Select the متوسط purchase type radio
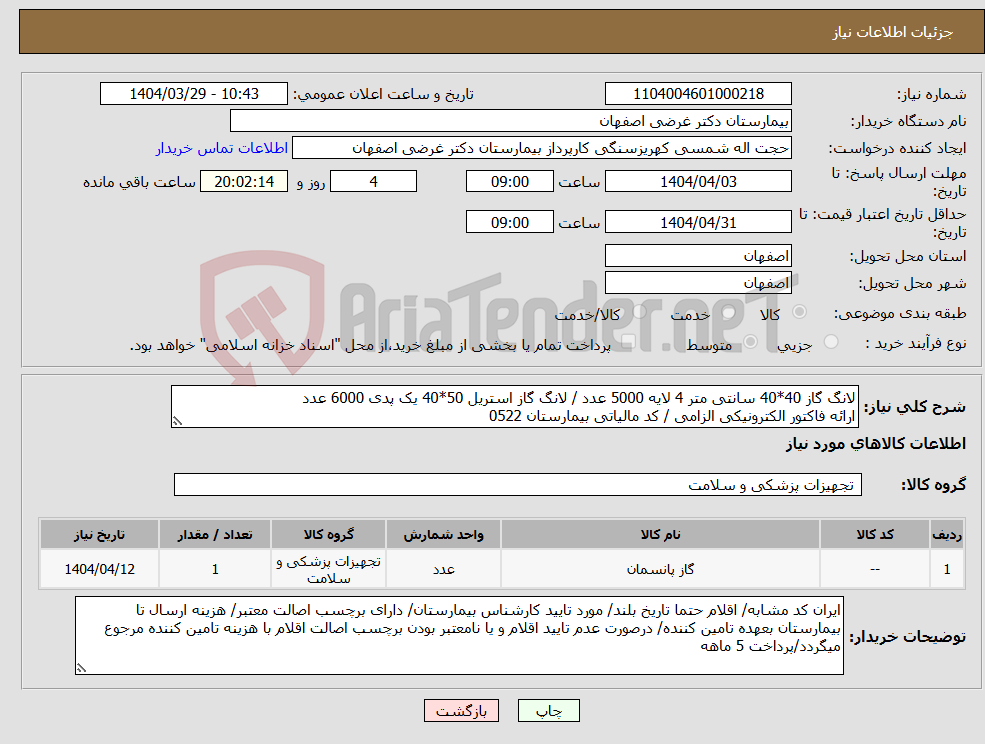 (750, 342)
